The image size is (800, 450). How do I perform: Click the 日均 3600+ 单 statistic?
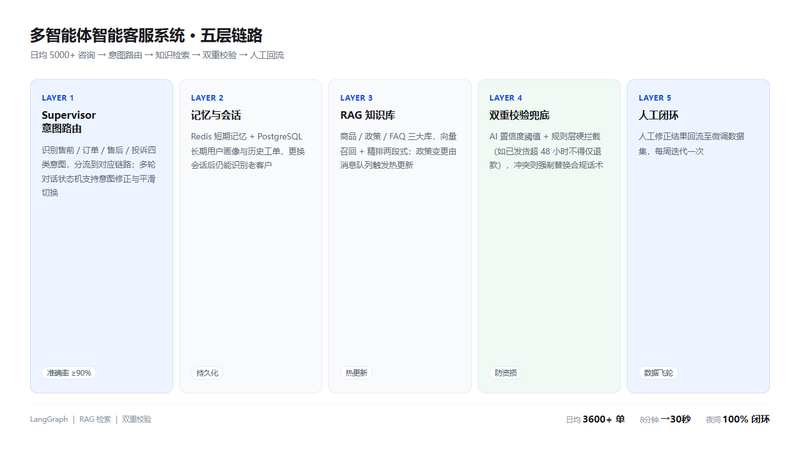[x=595, y=419]
